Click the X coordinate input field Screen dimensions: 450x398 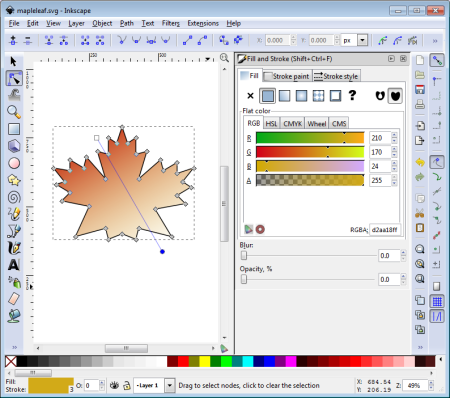[278, 40]
